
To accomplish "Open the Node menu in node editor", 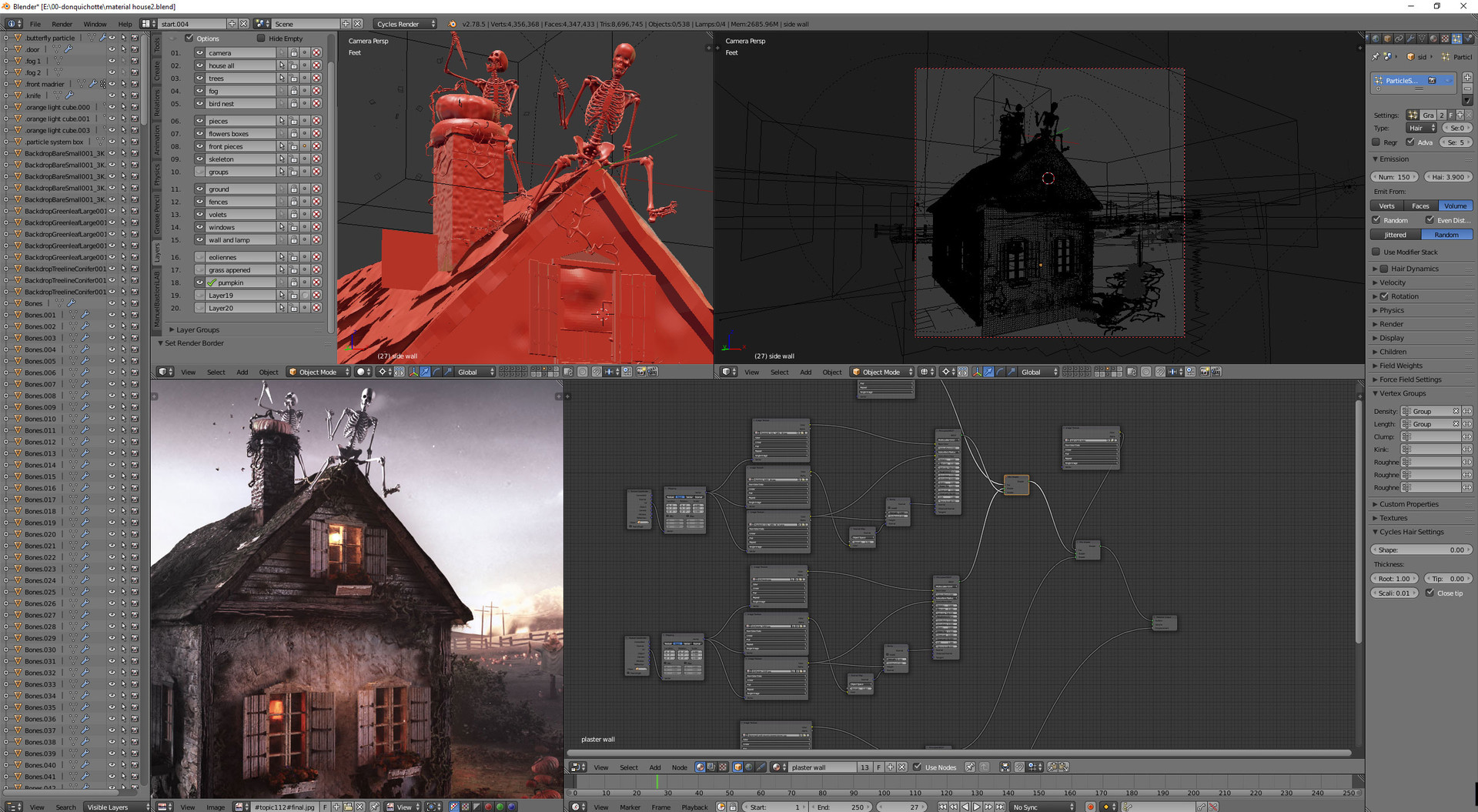I will tap(679, 767).
